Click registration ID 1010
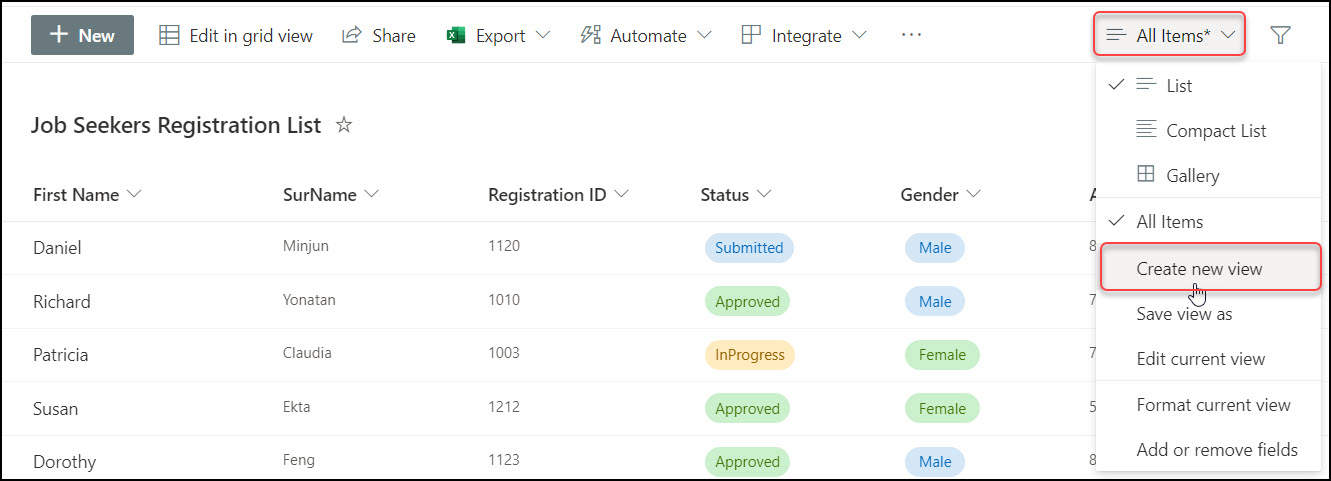The image size is (1331, 481). point(504,300)
